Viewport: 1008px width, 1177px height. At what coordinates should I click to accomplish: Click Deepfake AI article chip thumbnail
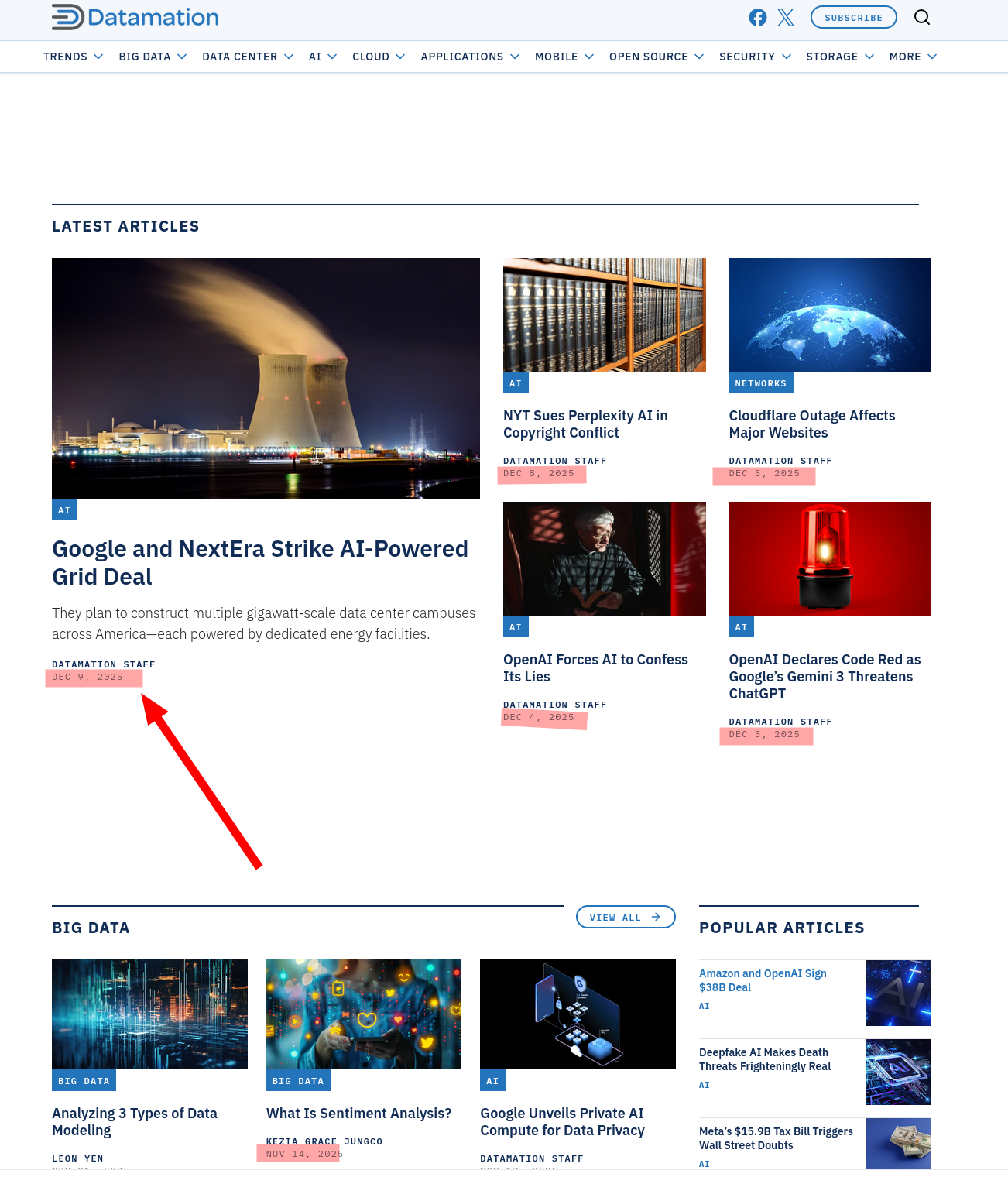click(x=898, y=1072)
